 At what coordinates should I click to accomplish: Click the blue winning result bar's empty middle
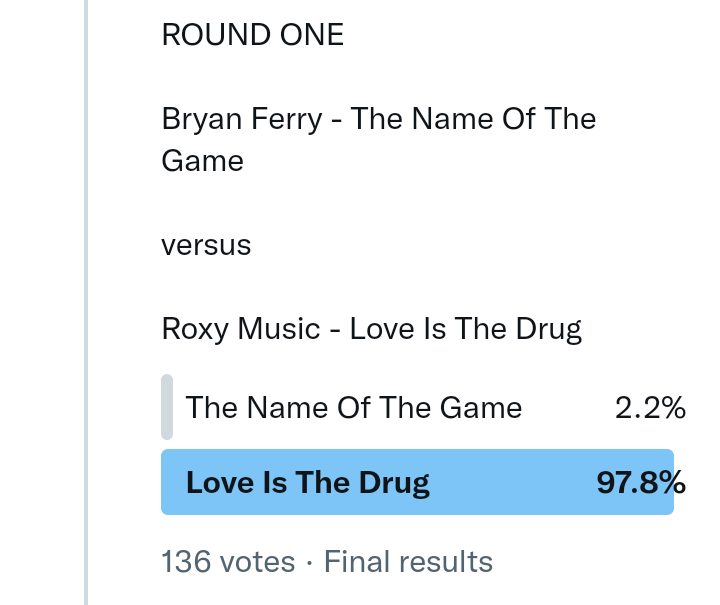point(510,483)
